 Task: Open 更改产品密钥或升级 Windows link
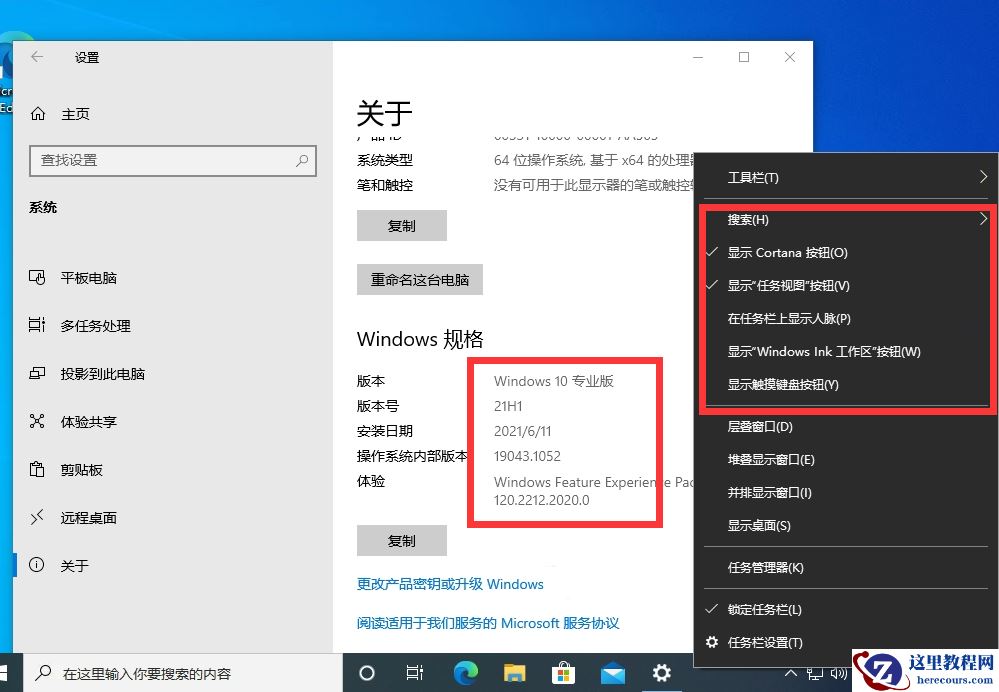click(x=450, y=582)
